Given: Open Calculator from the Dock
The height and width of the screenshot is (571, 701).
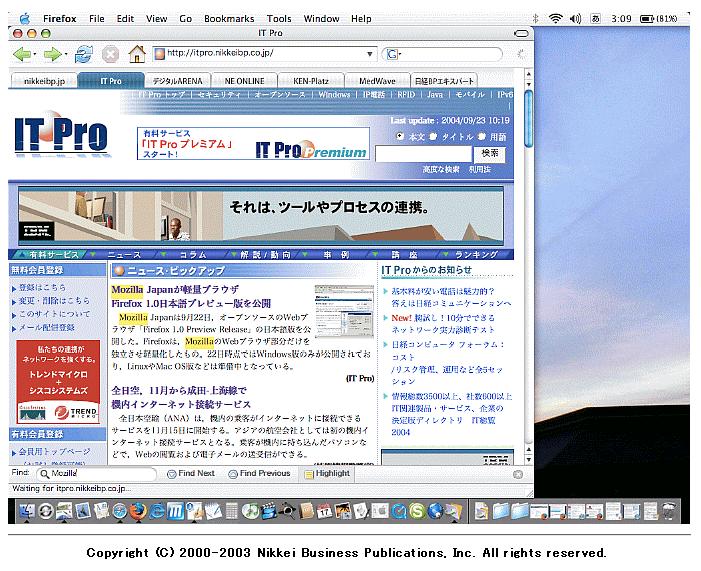Looking at the screenshot, I should coord(231,511).
